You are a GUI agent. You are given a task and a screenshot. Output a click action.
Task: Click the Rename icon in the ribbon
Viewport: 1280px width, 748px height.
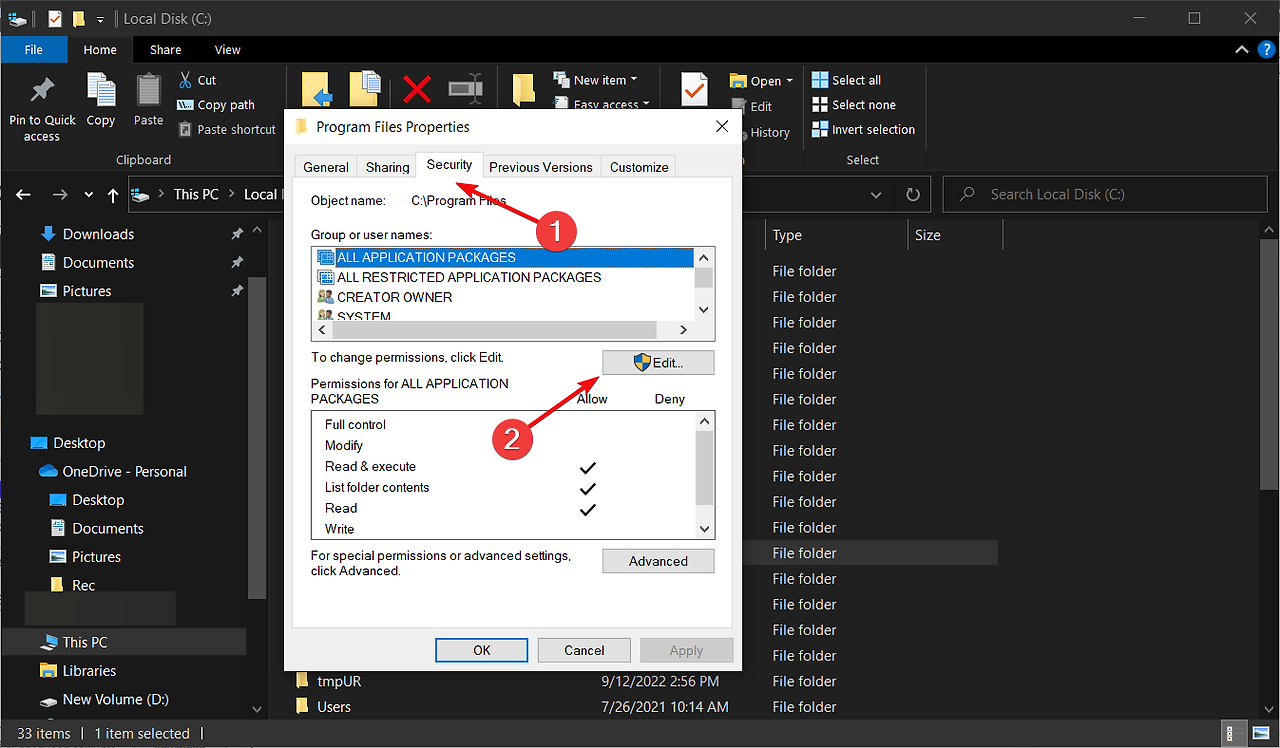[x=466, y=89]
